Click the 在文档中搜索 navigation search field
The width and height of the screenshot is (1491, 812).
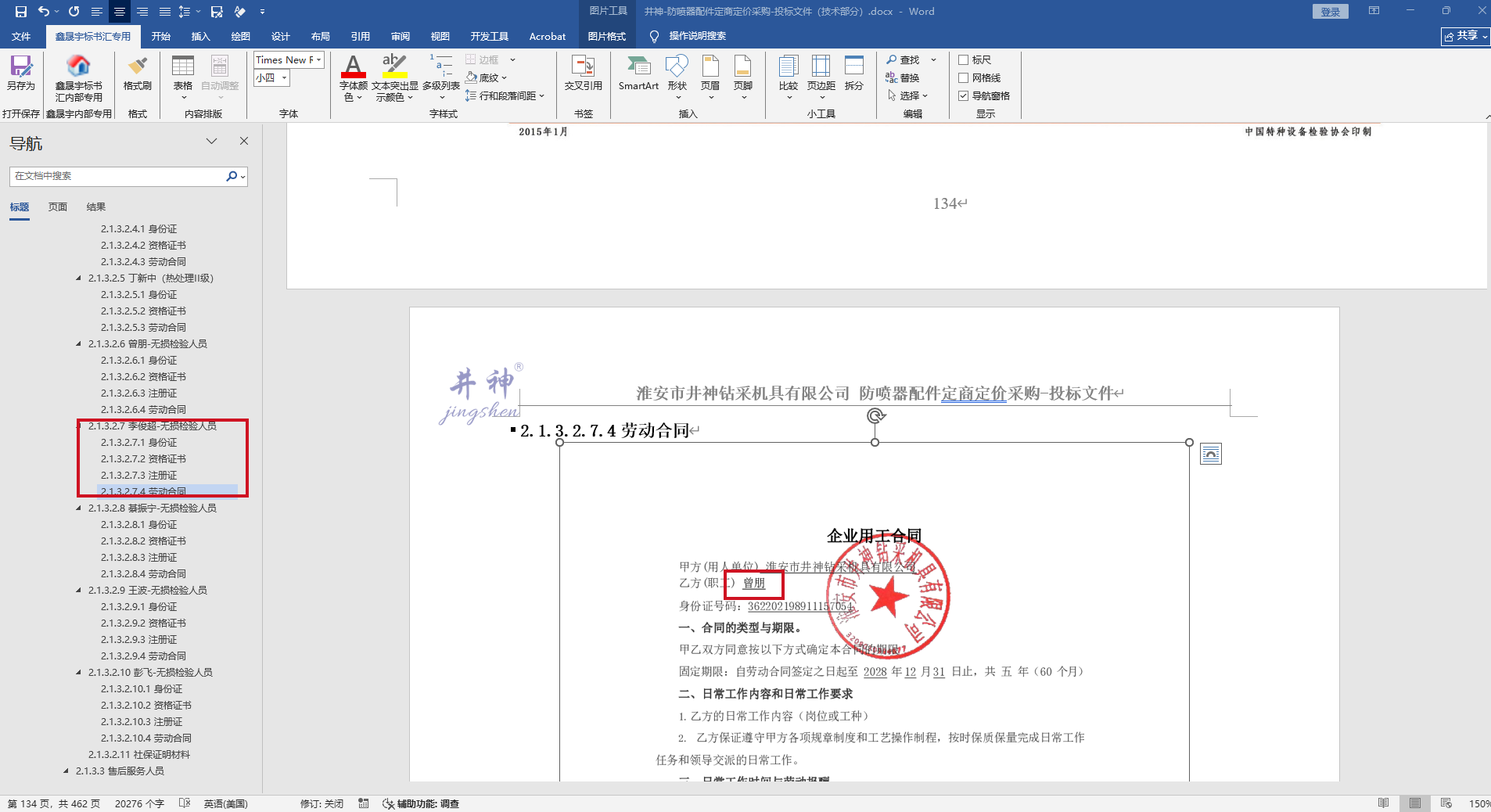[x=117, y=176]
